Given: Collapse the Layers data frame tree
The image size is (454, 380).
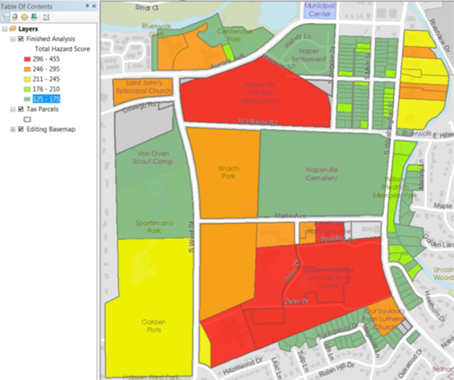Looking at the screenshot, I should [x=5, y=29].
